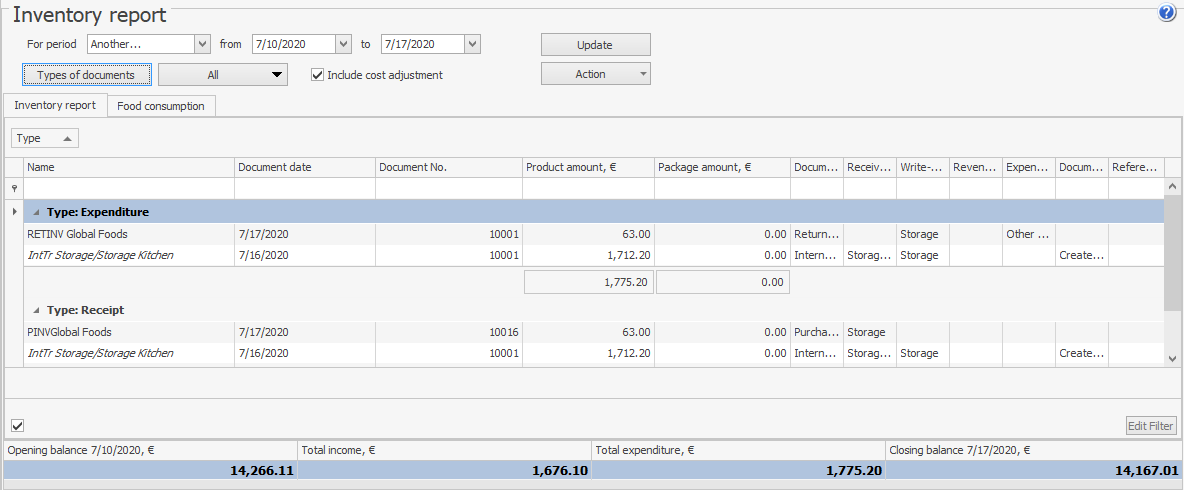Collapse the Type: Expenditure group

(36, 212)
